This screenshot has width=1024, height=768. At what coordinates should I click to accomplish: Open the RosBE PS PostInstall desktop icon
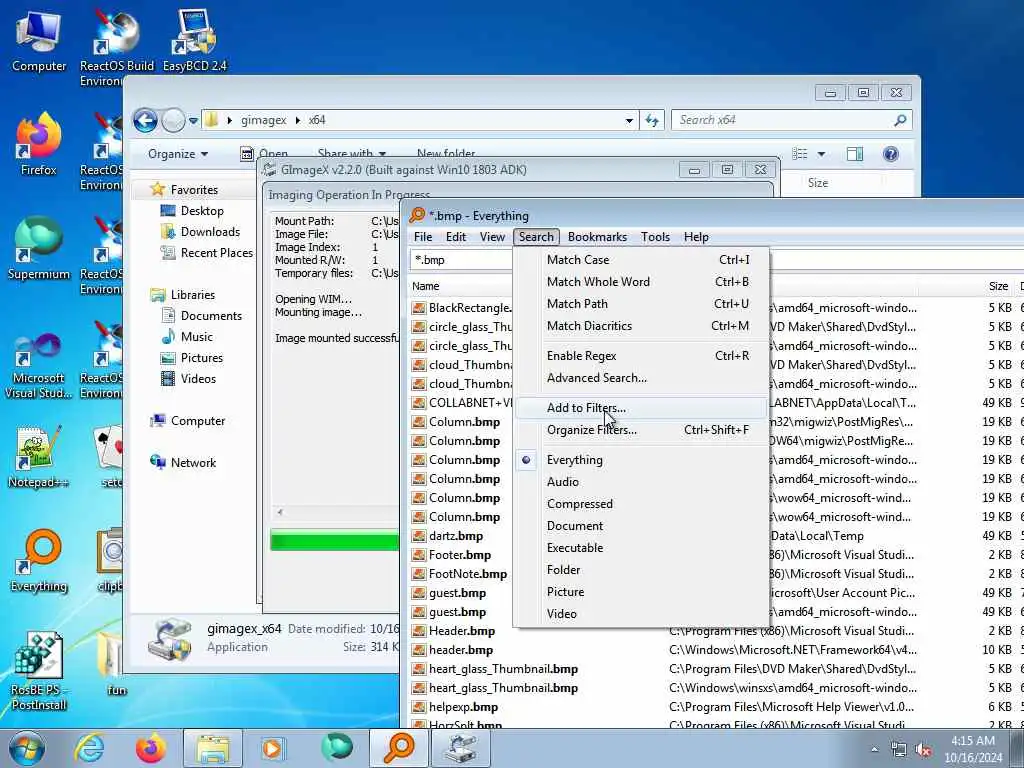[x=39, y=671]
